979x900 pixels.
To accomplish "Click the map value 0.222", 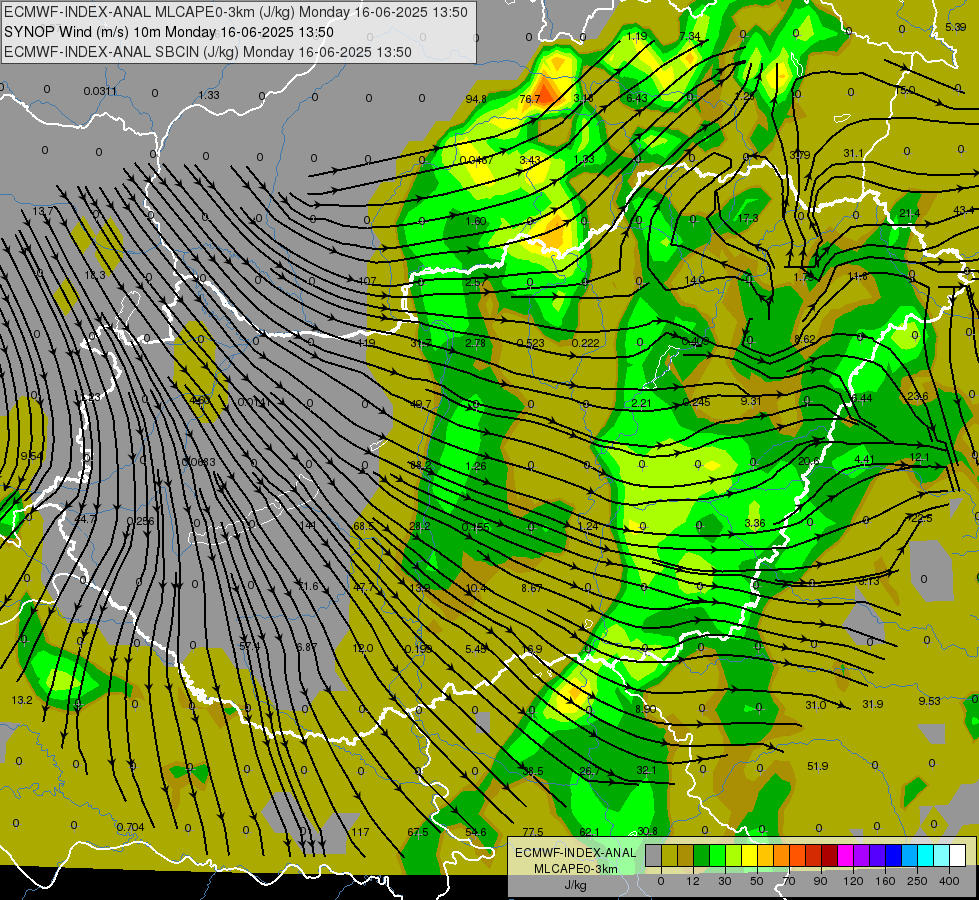I will pos(586,343).
